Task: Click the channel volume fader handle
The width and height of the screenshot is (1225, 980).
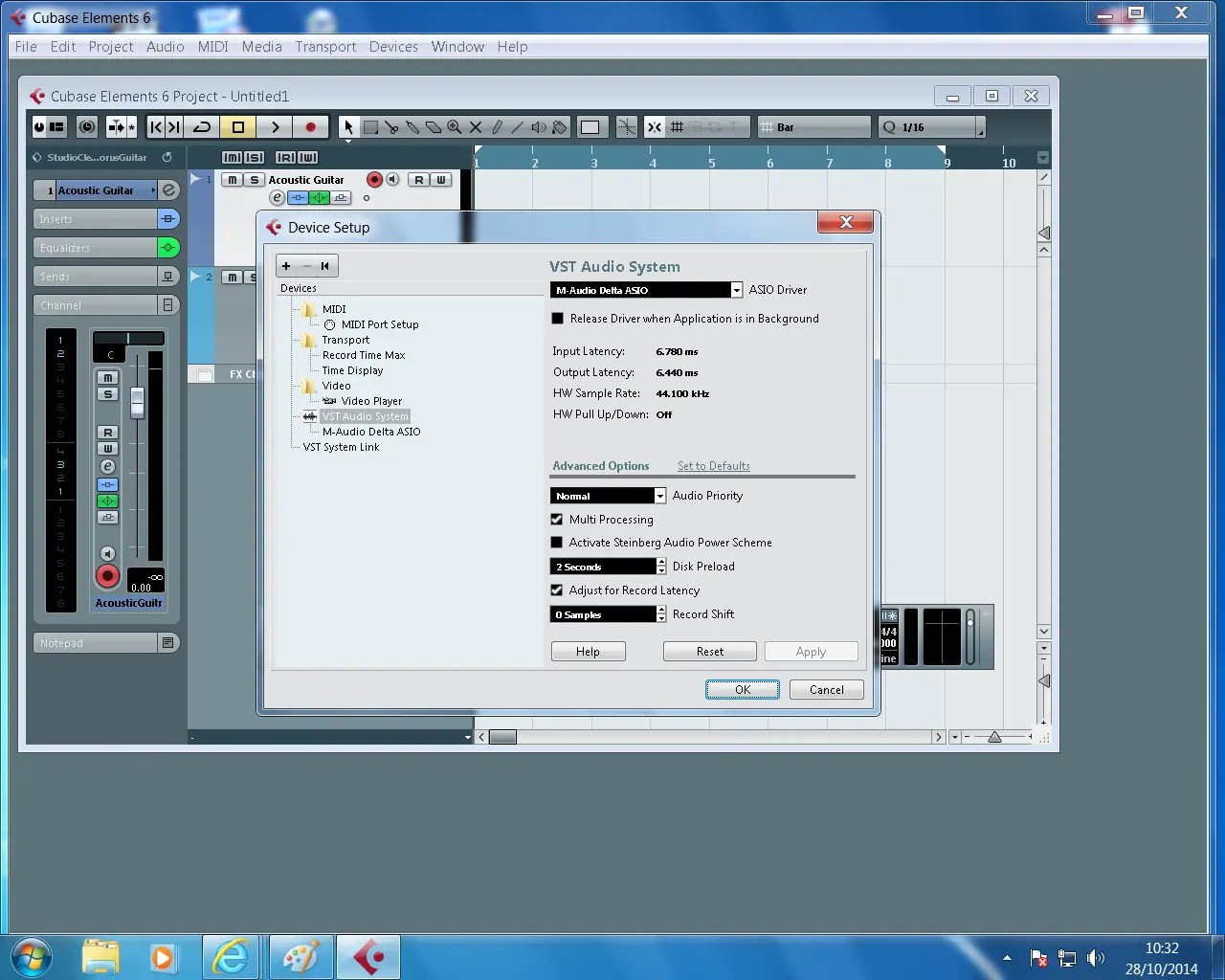Action: [x=138, y=402]
